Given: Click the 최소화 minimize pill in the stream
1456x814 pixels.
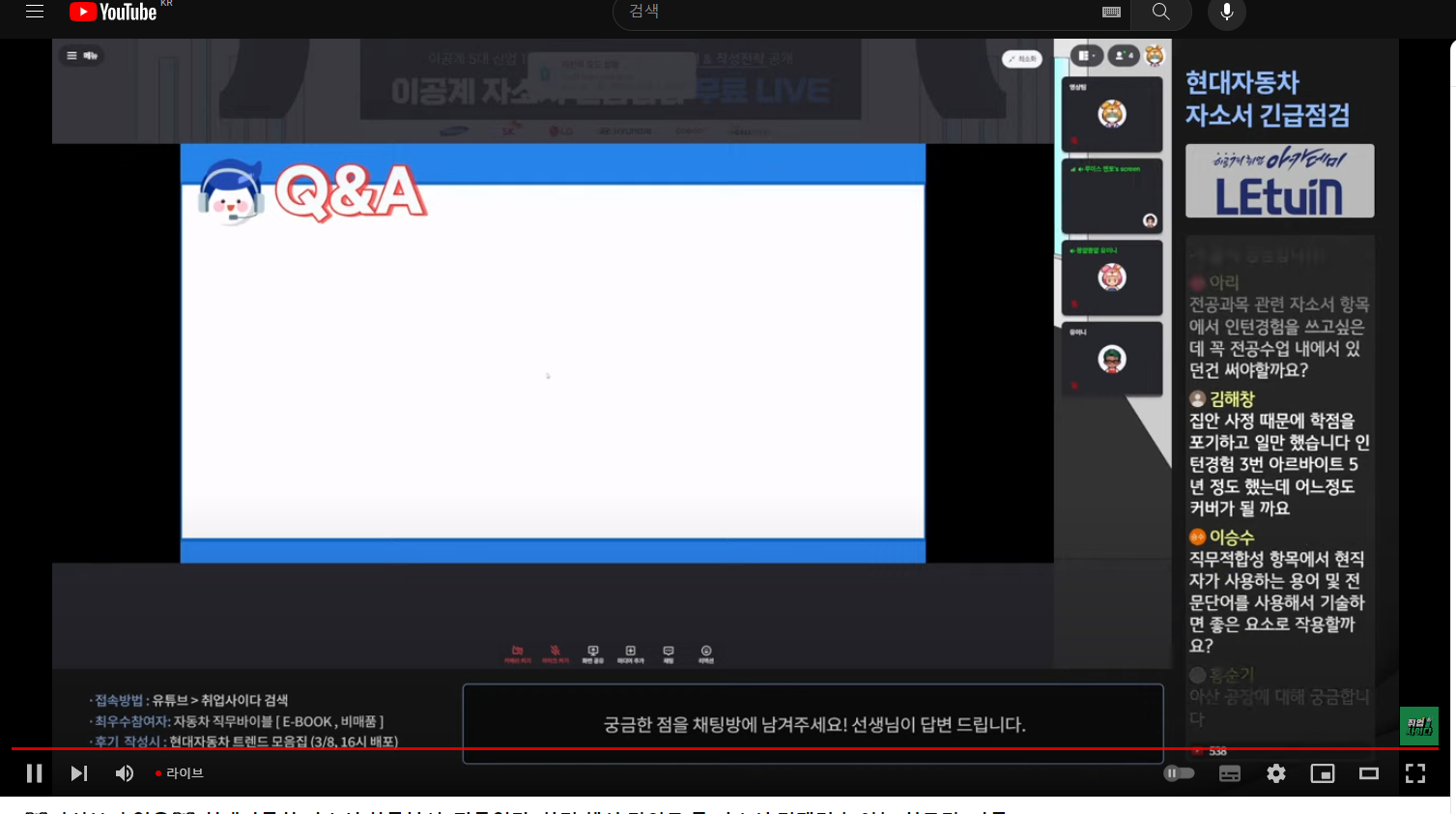Looking at the screenshot, I should point(1022,59).
